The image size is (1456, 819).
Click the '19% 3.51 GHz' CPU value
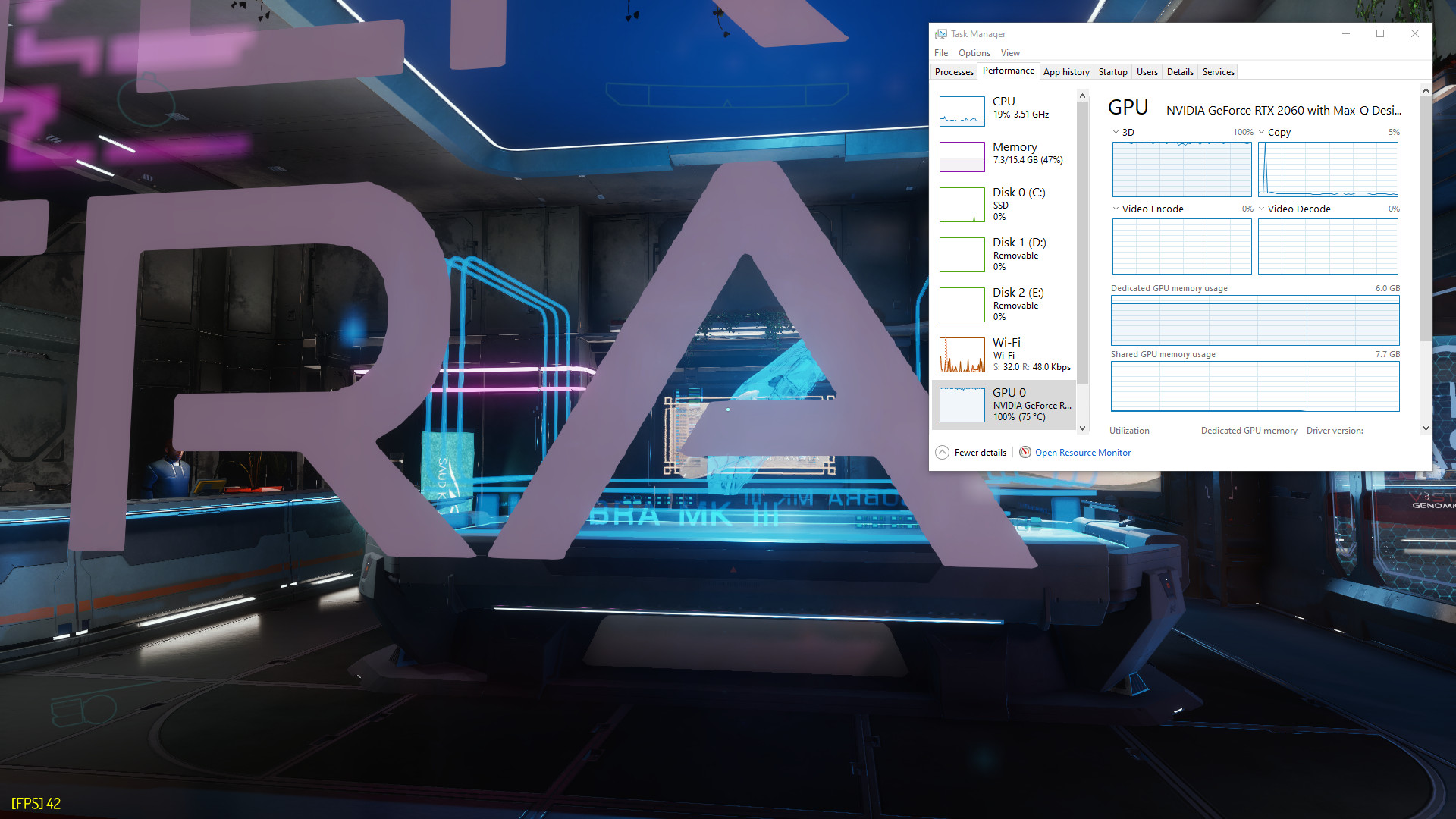click(1021, 115)
